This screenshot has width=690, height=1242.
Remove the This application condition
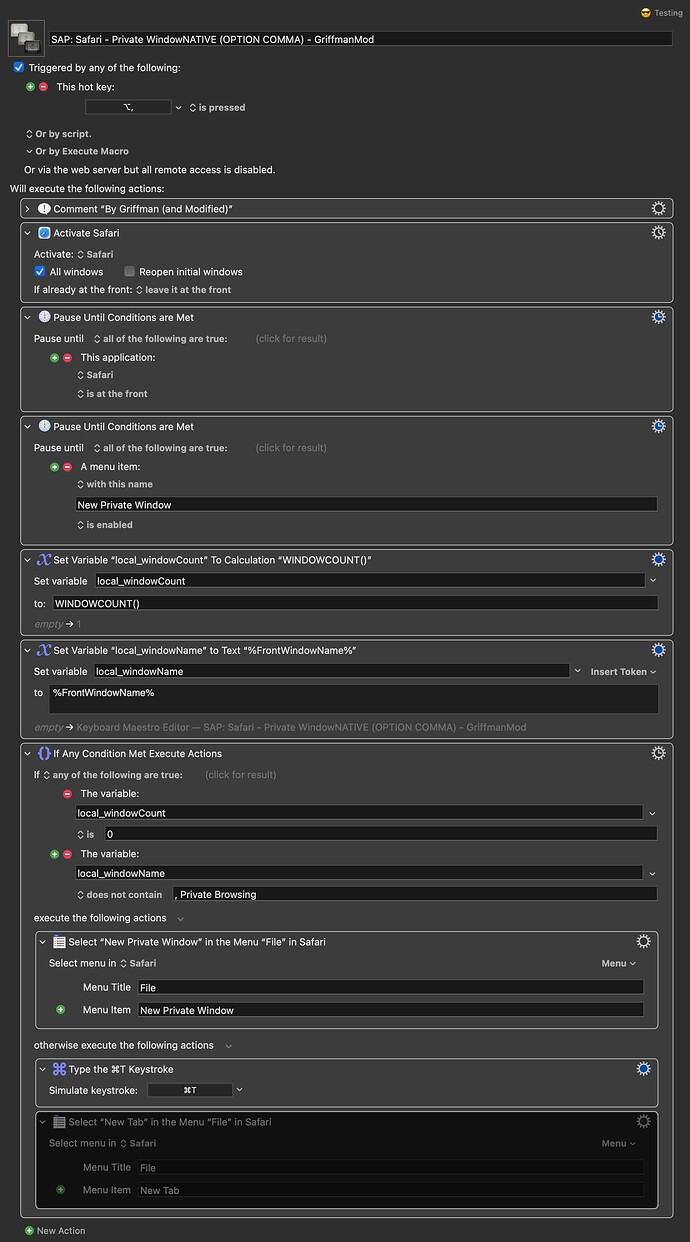click(68, 357)
